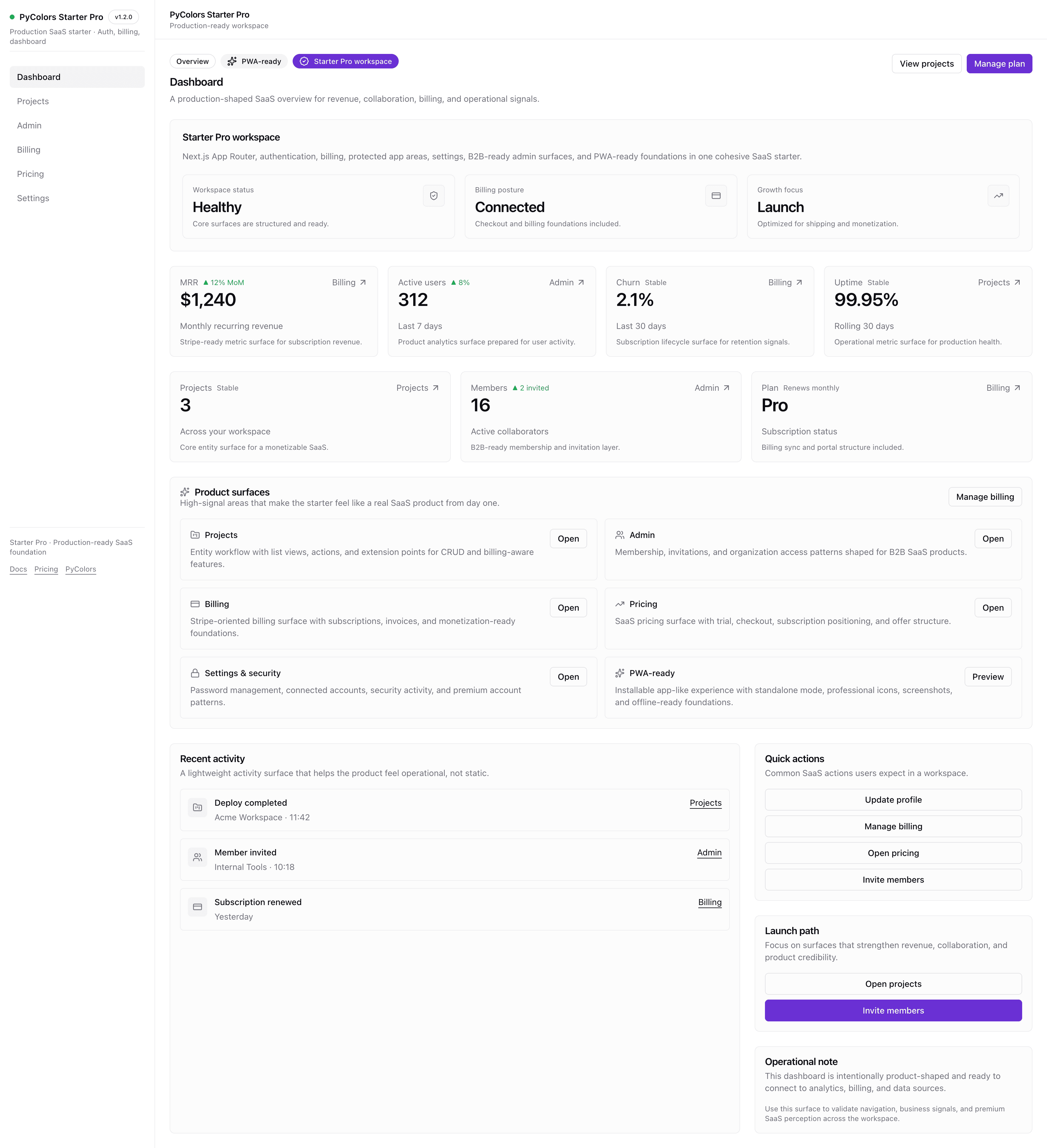Screen dimensions: 1047x1148
Task: Select Dashboard in the sidebar
Action: [77, 77]
